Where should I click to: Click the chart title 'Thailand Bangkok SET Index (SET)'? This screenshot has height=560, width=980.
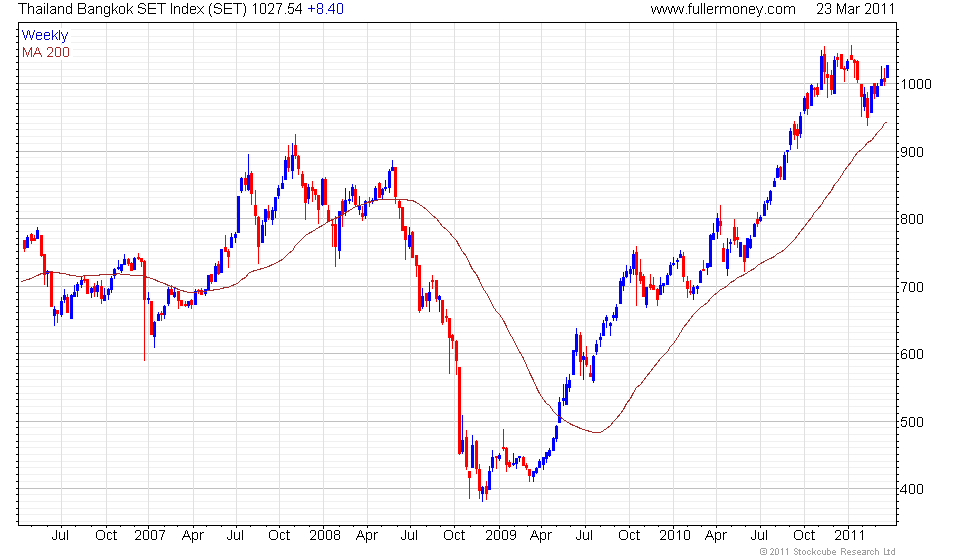133,9
